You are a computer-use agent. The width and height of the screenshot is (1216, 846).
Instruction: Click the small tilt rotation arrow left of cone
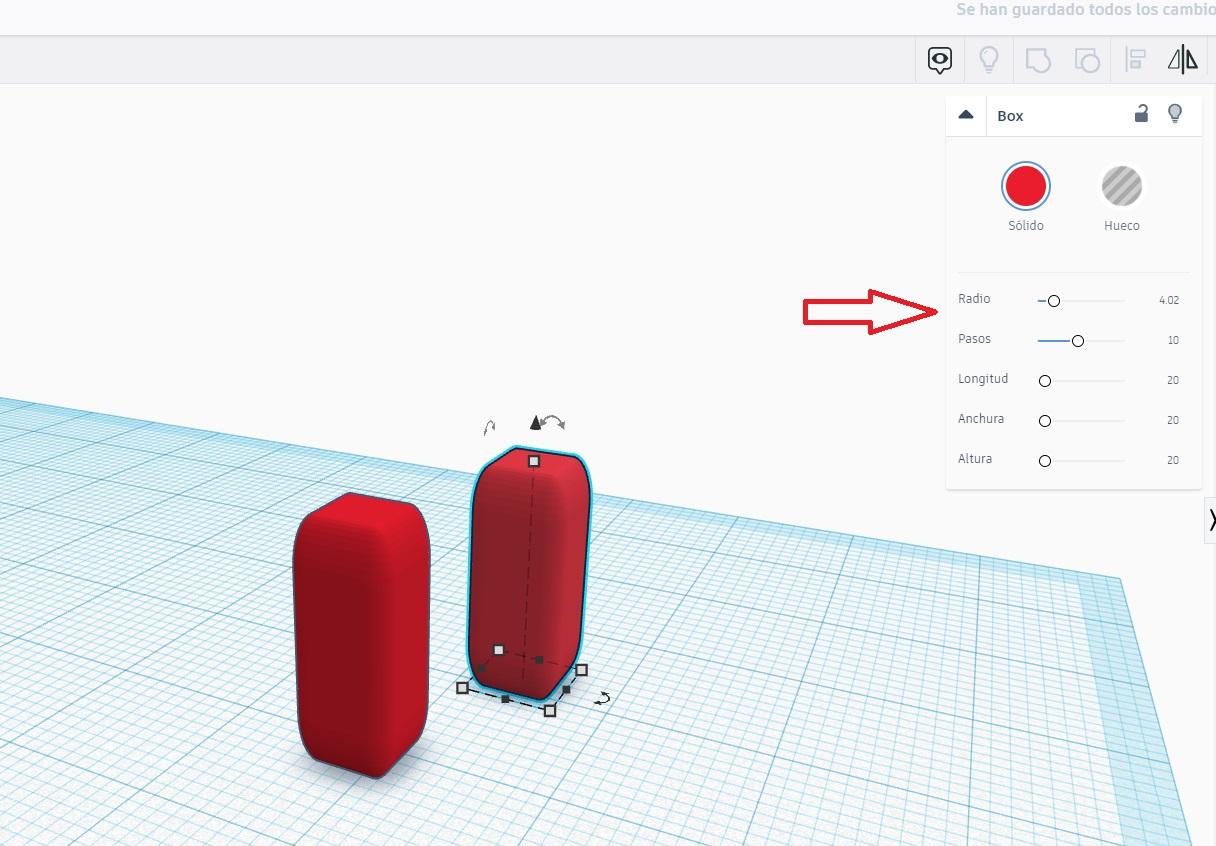pyautogui.click(x=489, y=428)
